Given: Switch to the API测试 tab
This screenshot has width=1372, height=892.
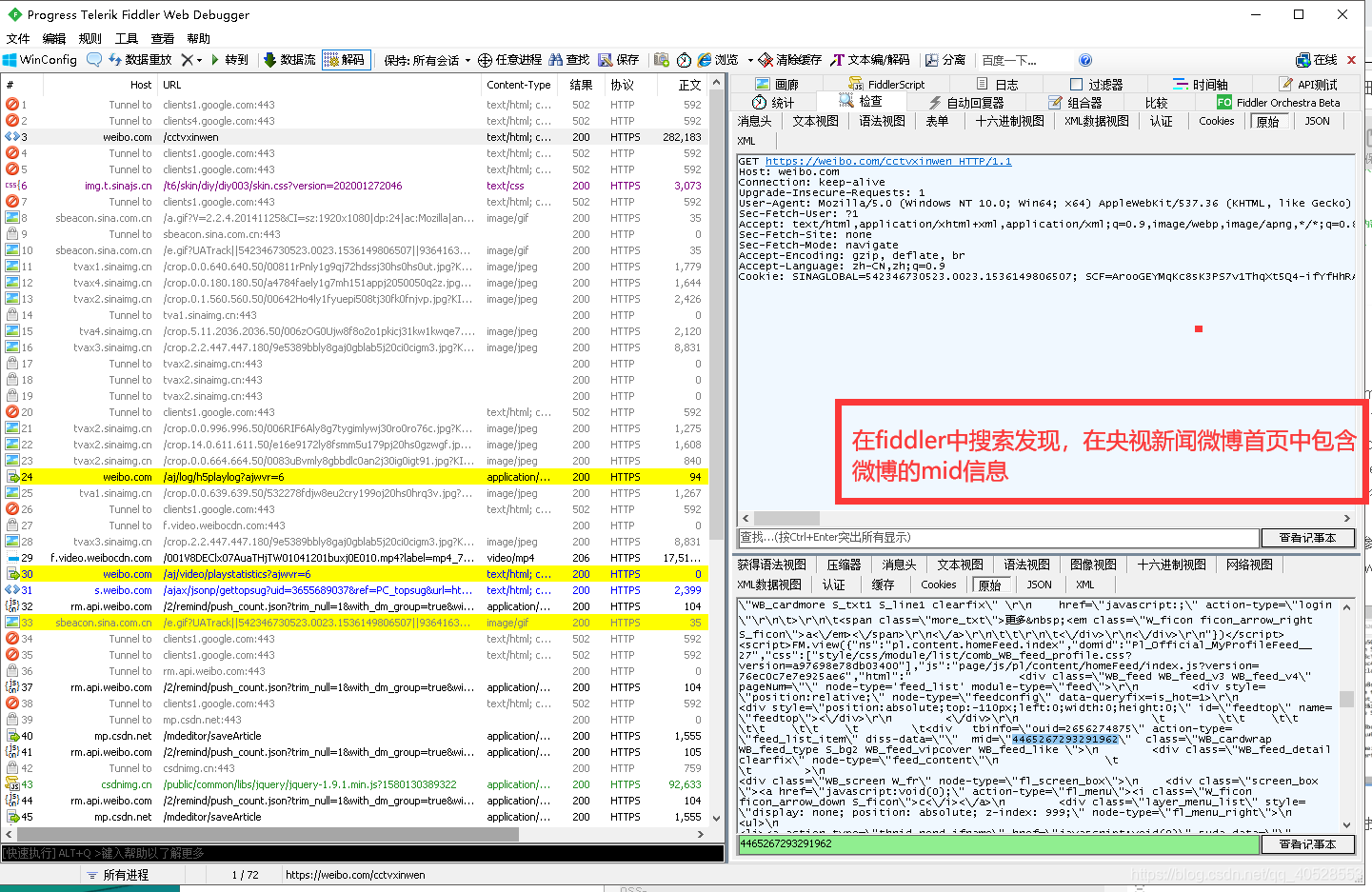Looking at the screenshot, I should click(1308, 84).
